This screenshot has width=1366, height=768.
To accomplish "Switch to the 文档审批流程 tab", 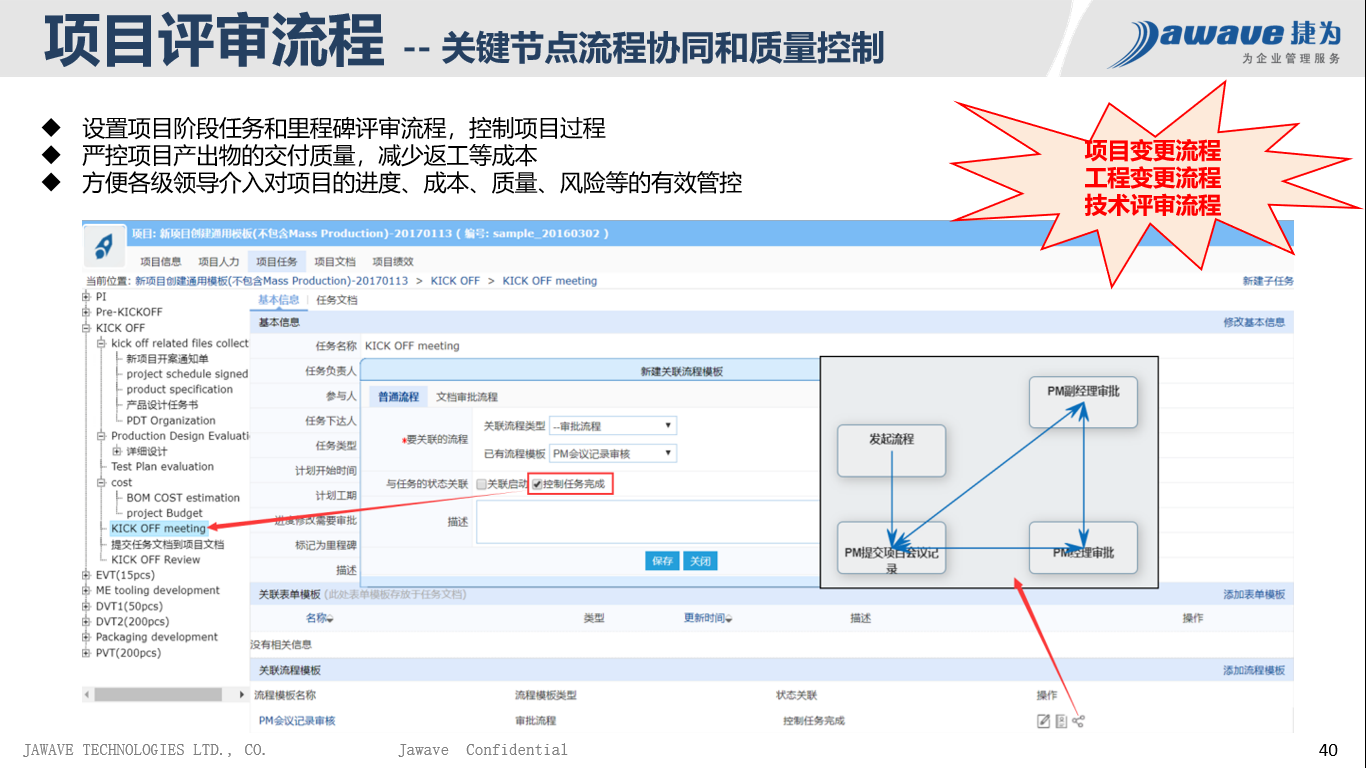I will [467, 397].
